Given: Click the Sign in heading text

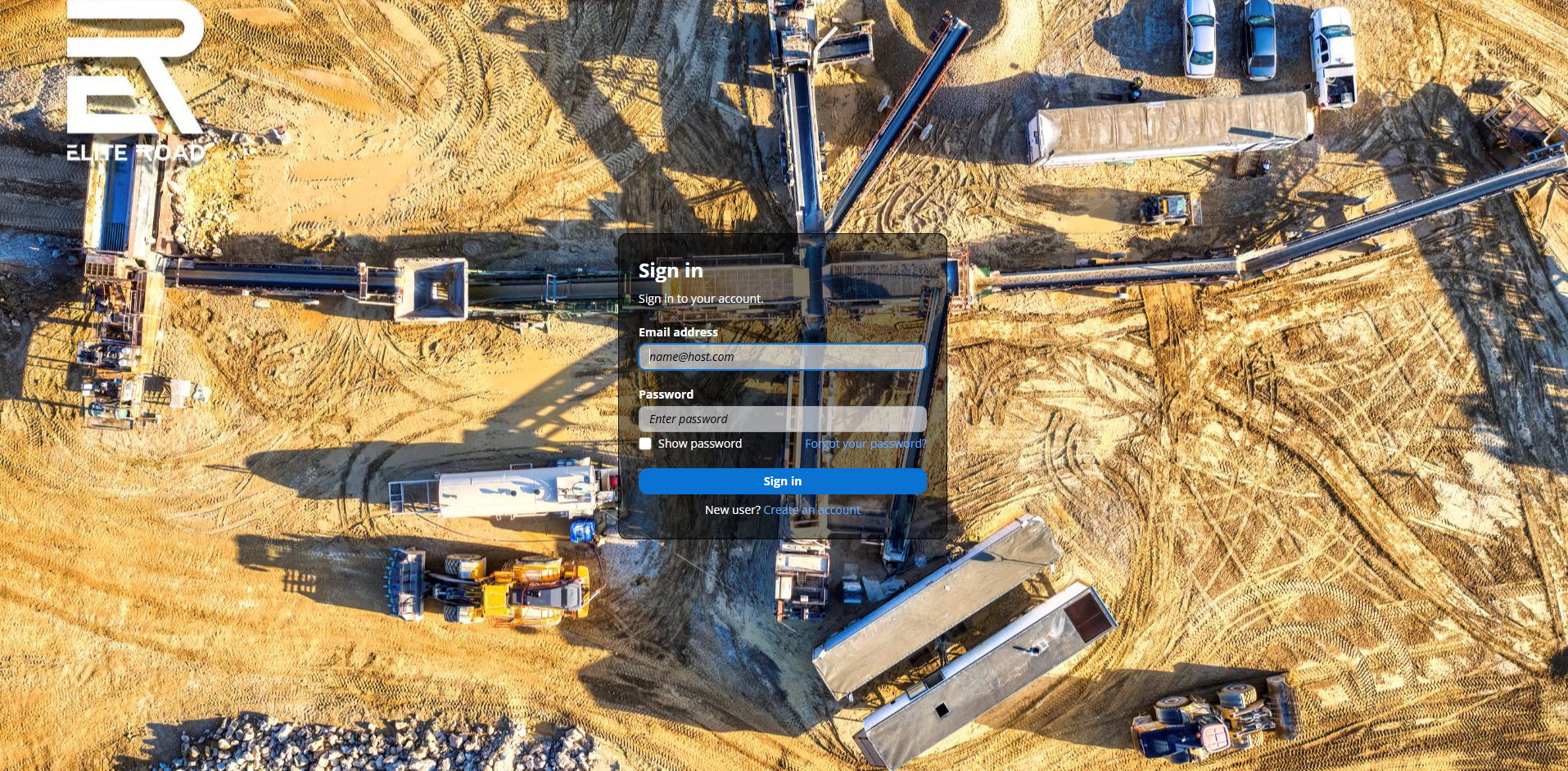Looking at the screenshot, I should [671, 271].
